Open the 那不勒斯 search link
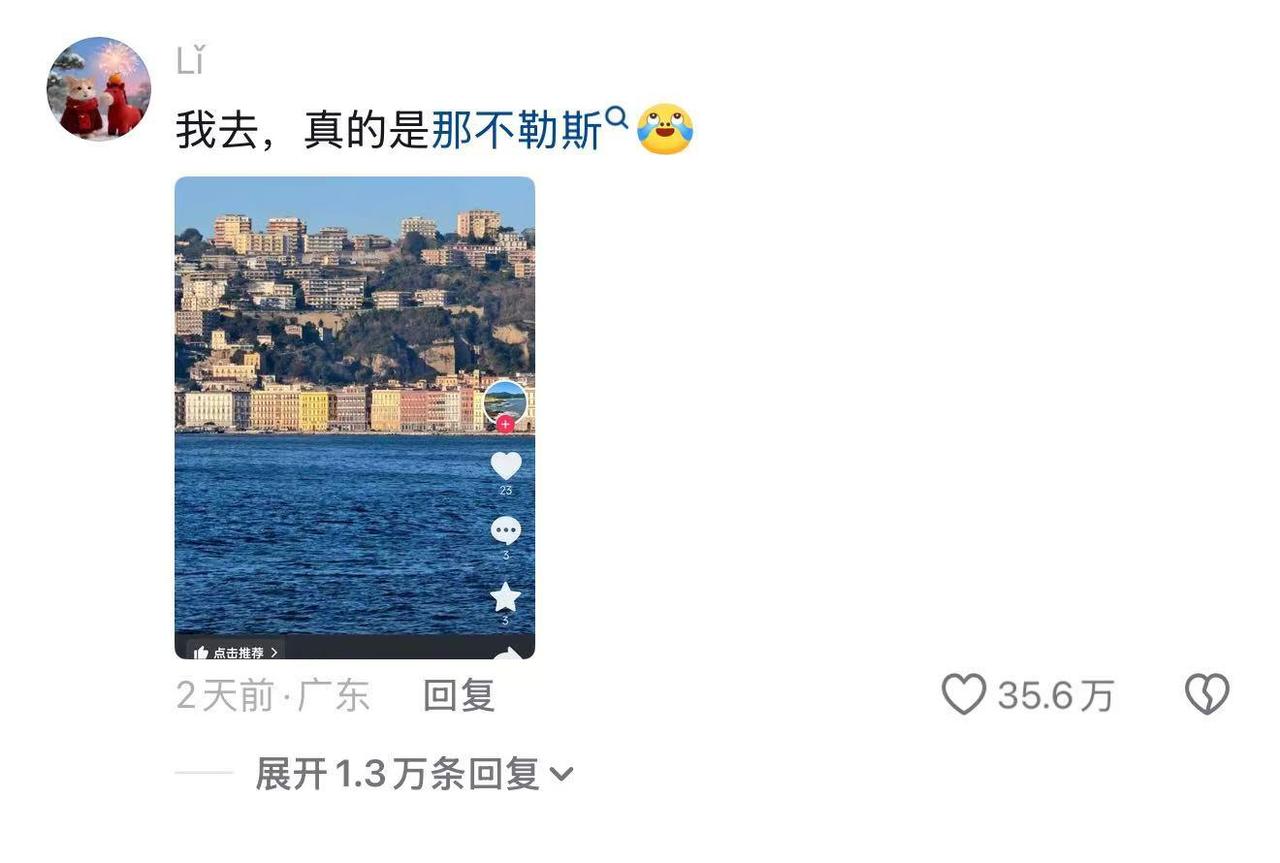This screenshot has height=863, width=1280. (x=517, y=131)
